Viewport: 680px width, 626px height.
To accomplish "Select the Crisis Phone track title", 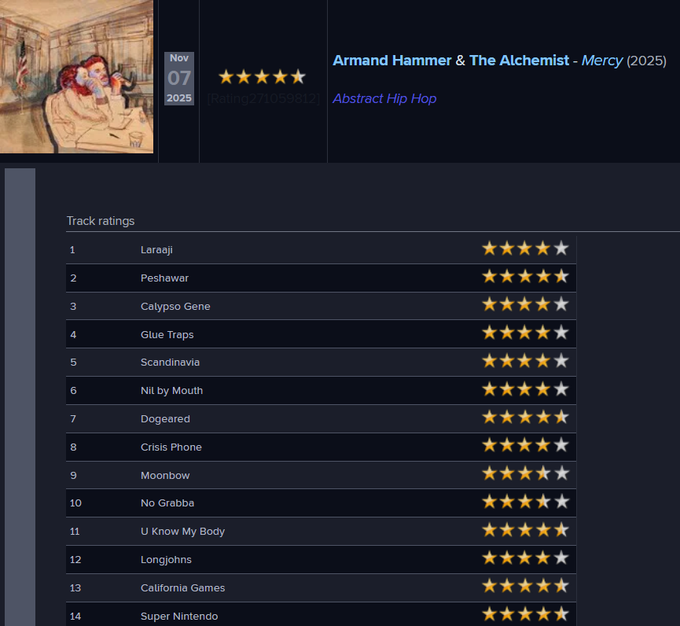I will (x=171, y=447).
